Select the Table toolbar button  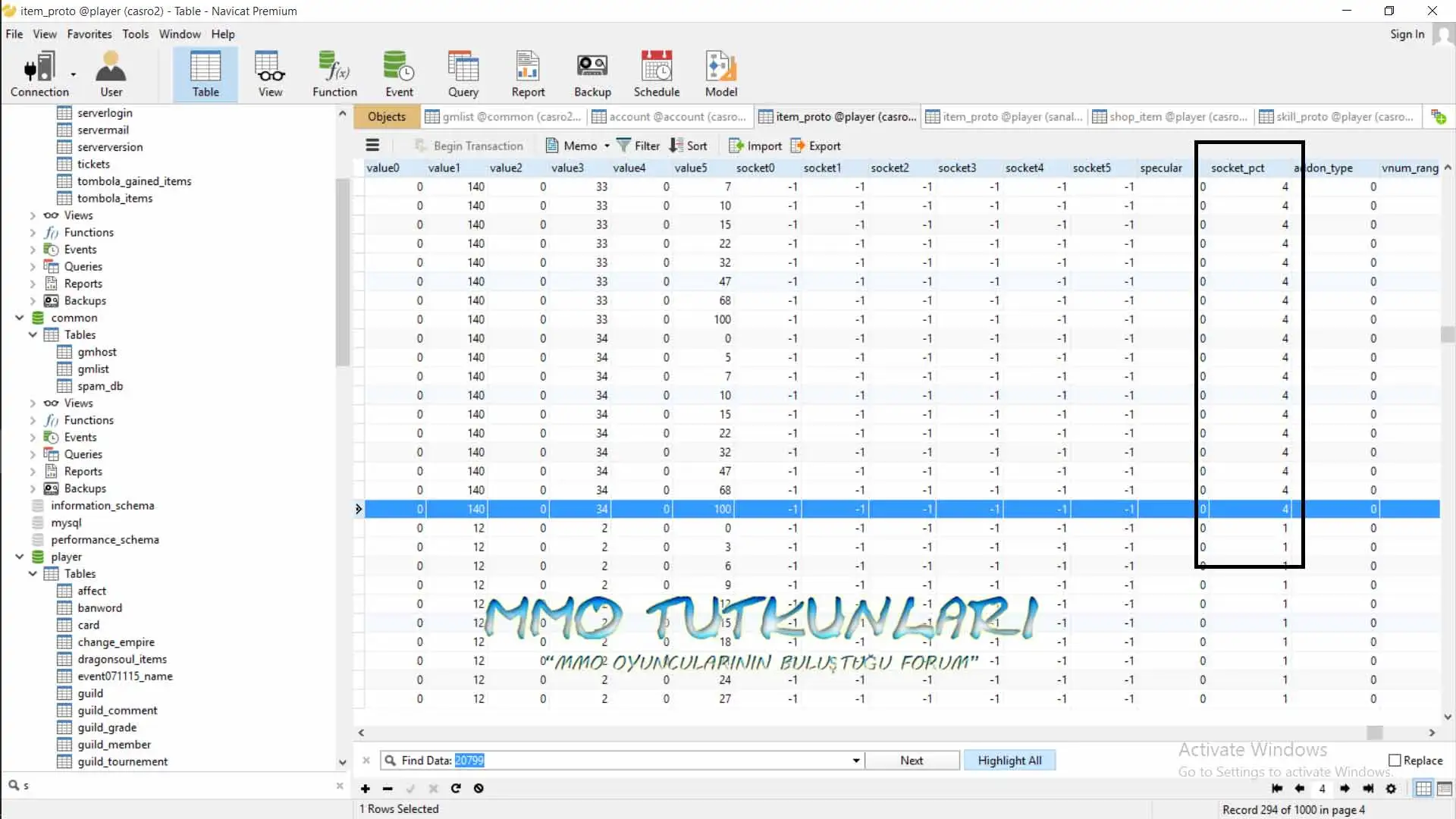tap(205, 74)
